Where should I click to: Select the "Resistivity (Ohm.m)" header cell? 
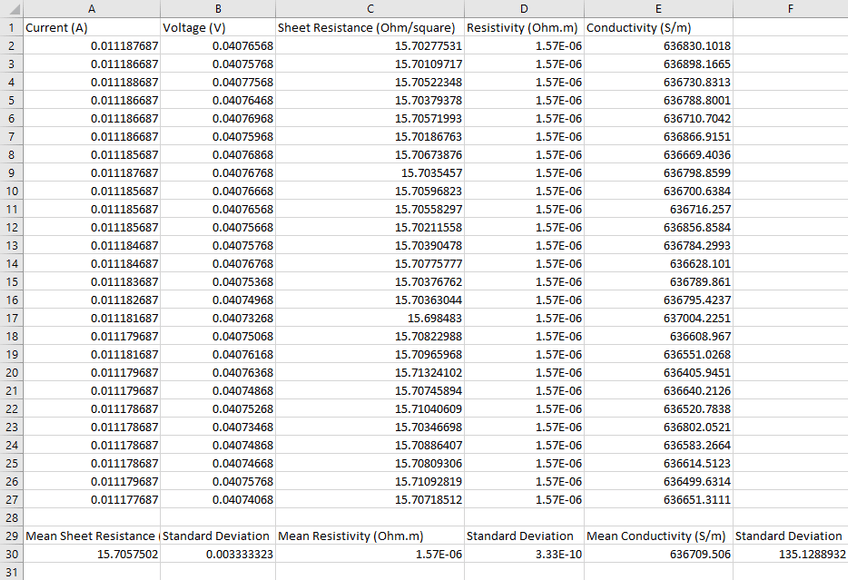524,28
